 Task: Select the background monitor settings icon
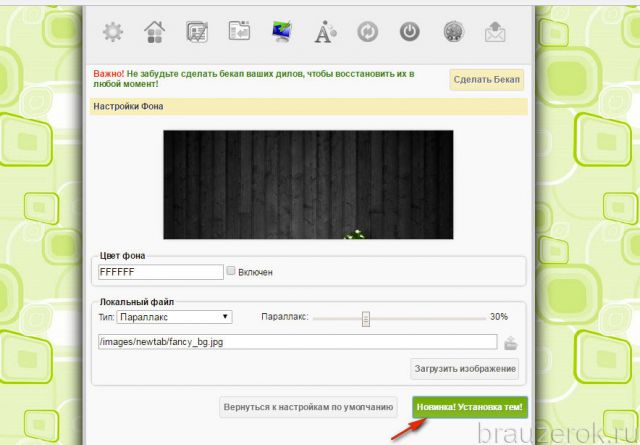(x=282, y=31)
